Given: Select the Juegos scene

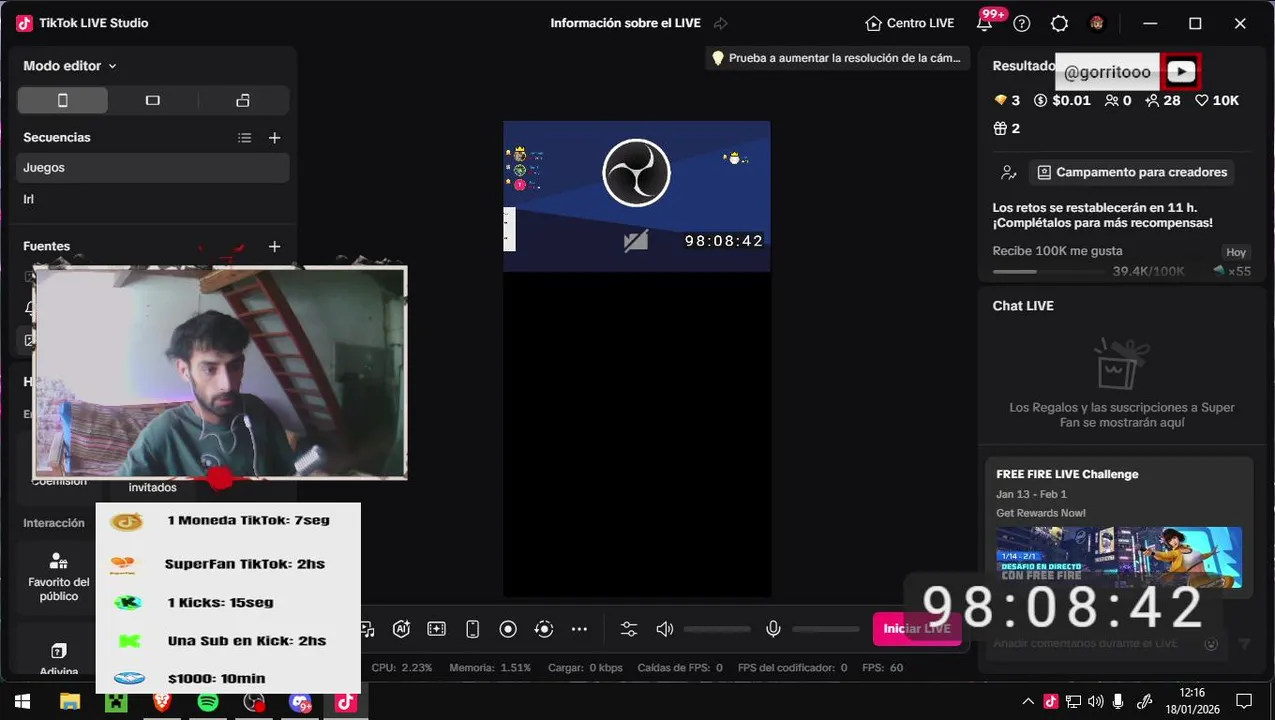Looking at the screenshot, I should click(x=153, y=168).
